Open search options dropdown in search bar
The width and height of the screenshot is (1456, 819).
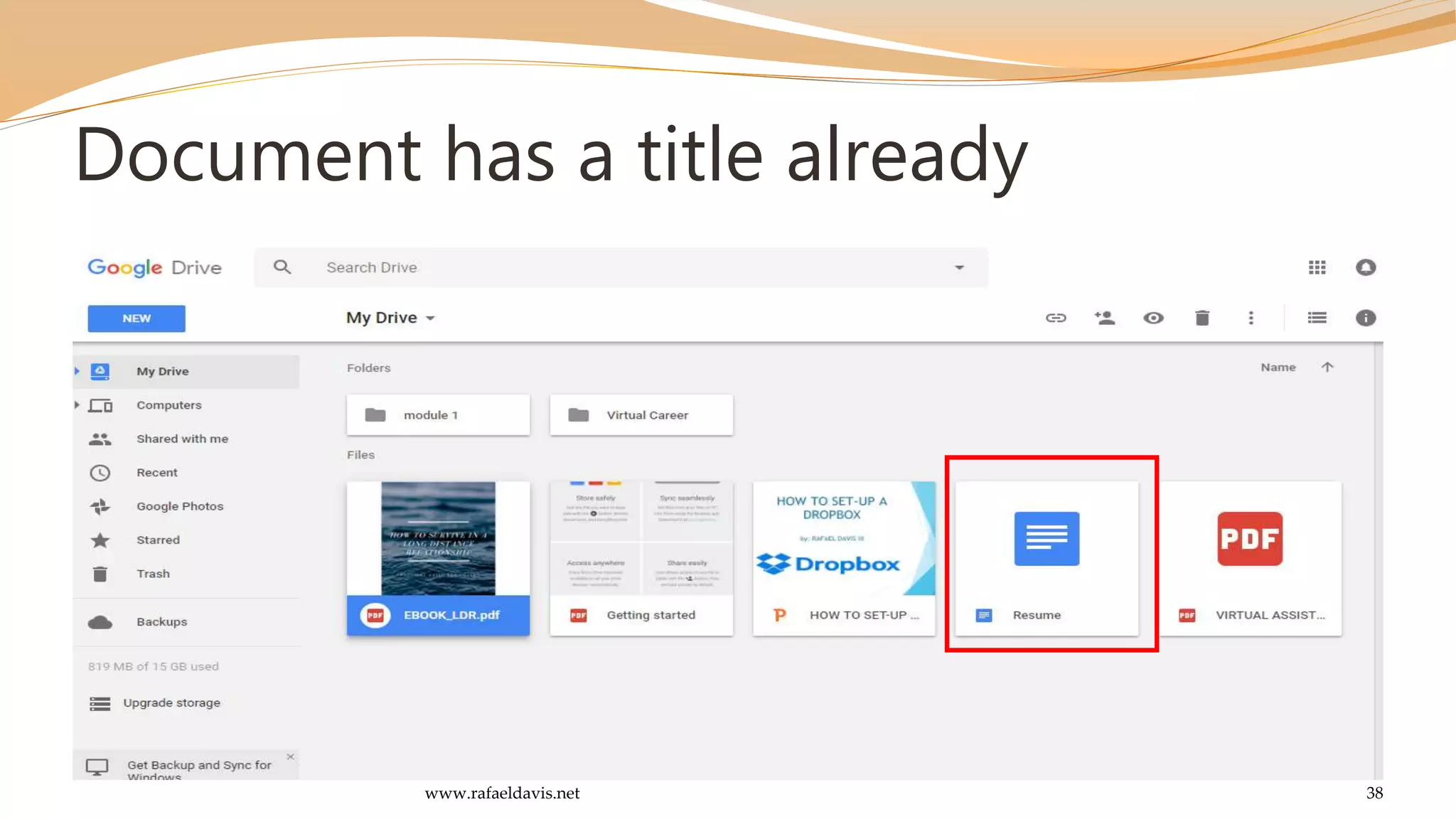pos(959,268)
